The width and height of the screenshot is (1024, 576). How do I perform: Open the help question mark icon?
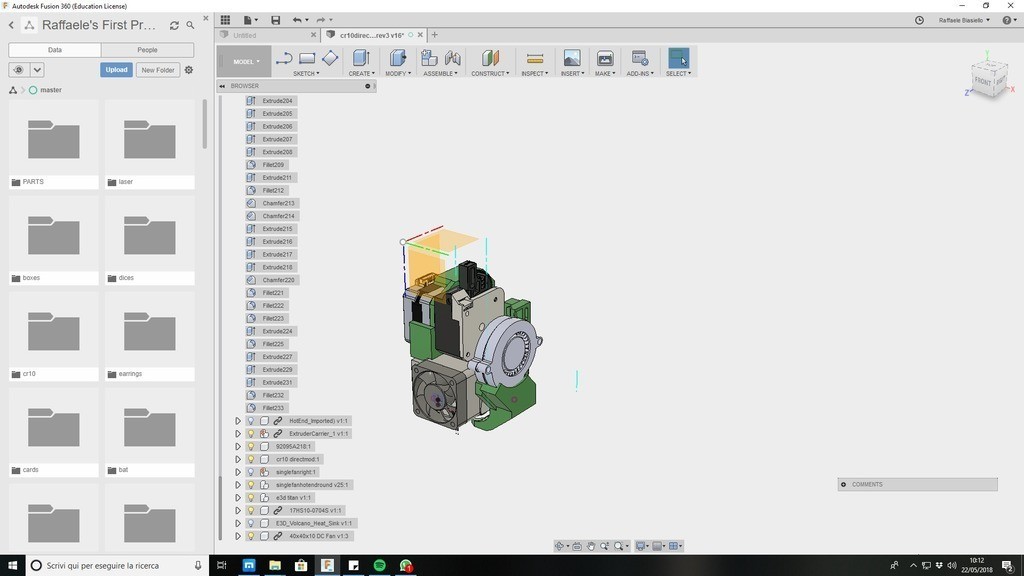1006,20
